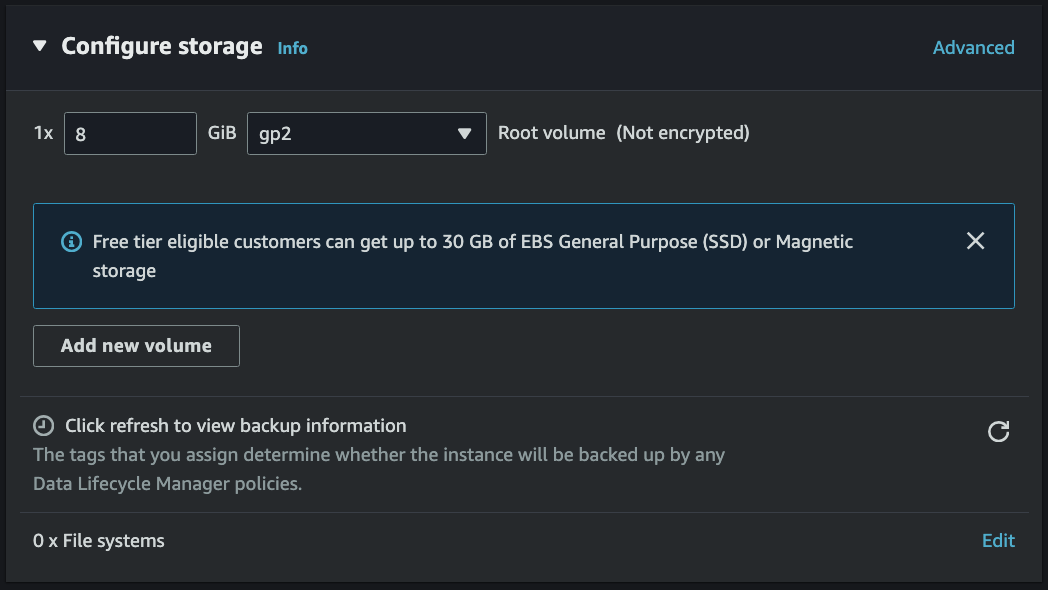Click 'Click refresh to view backup information' text
The image size is (1048, 590).
pyautogui.click(x=235, y=425)
